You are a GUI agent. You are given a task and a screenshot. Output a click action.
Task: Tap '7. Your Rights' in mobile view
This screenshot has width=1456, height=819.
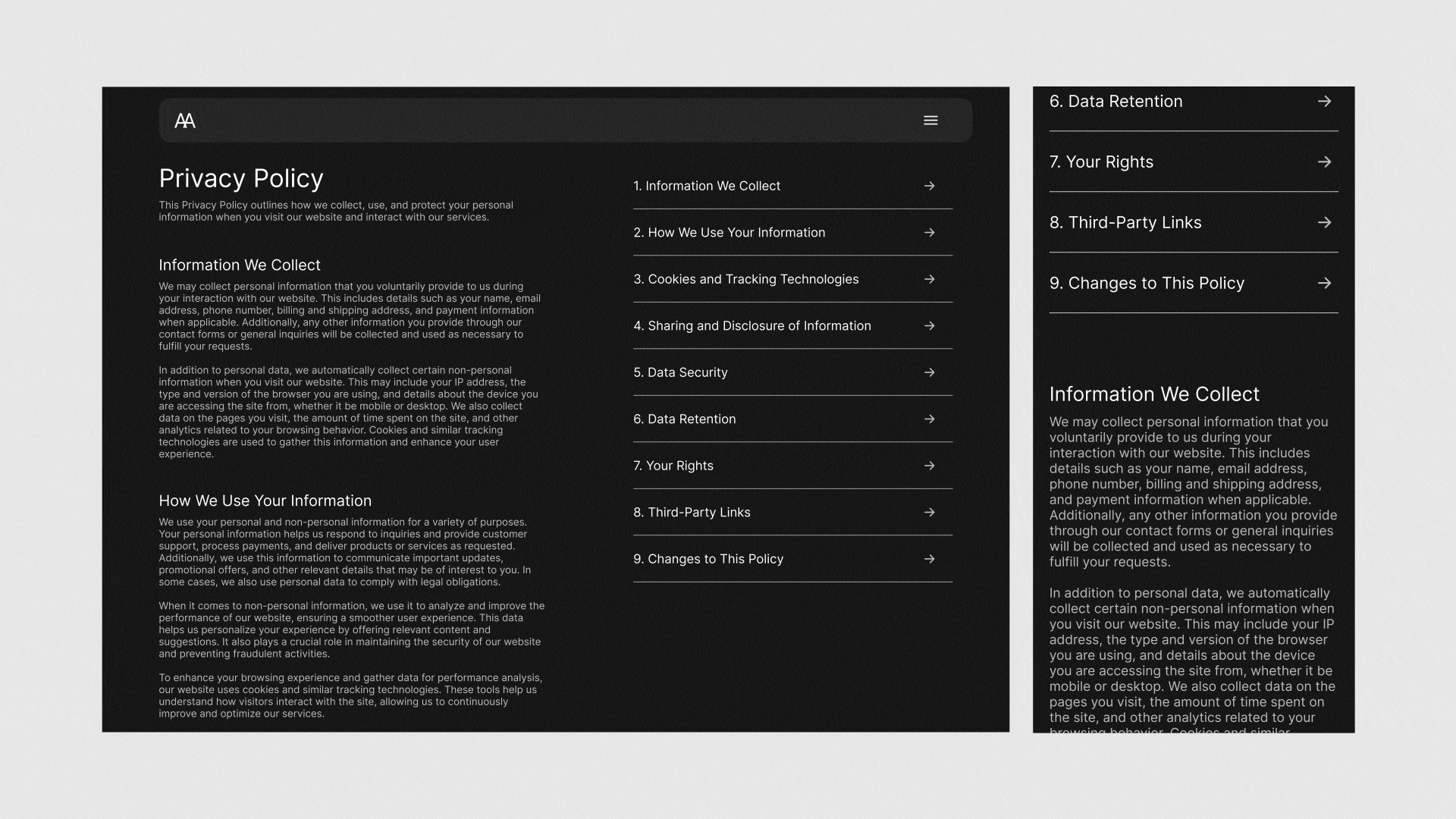[x=1101, y=162]
